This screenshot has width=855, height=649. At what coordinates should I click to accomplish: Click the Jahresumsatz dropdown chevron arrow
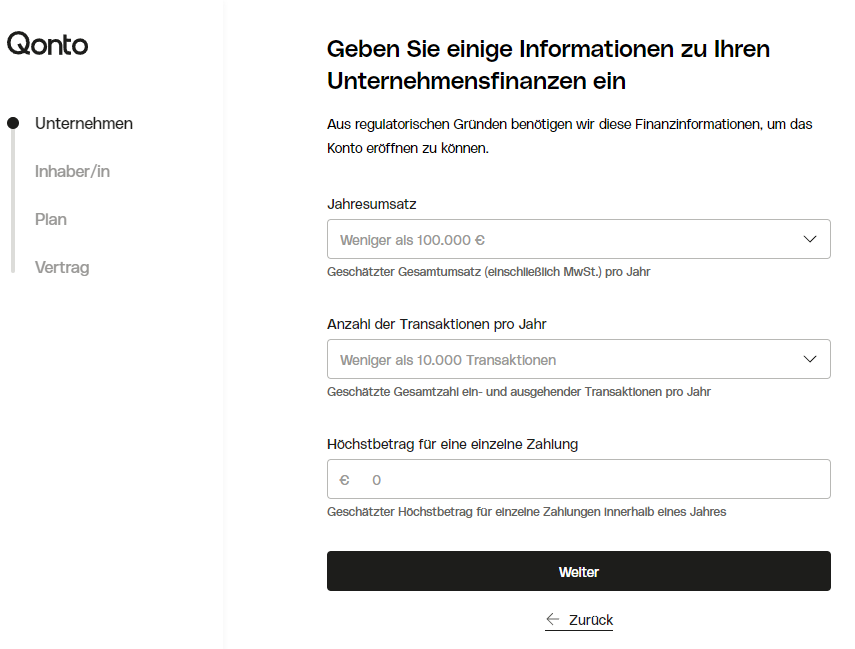click(810, 239)
